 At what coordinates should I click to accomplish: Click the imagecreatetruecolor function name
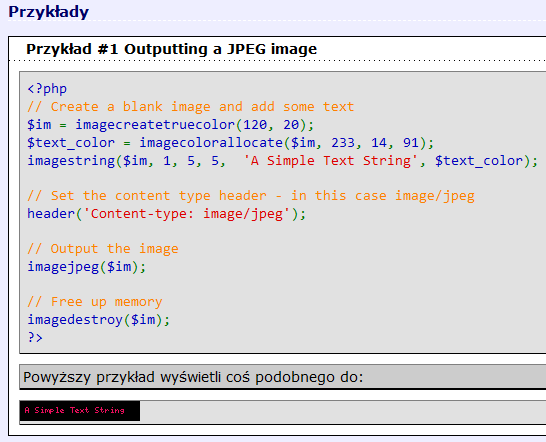(155, 125)
